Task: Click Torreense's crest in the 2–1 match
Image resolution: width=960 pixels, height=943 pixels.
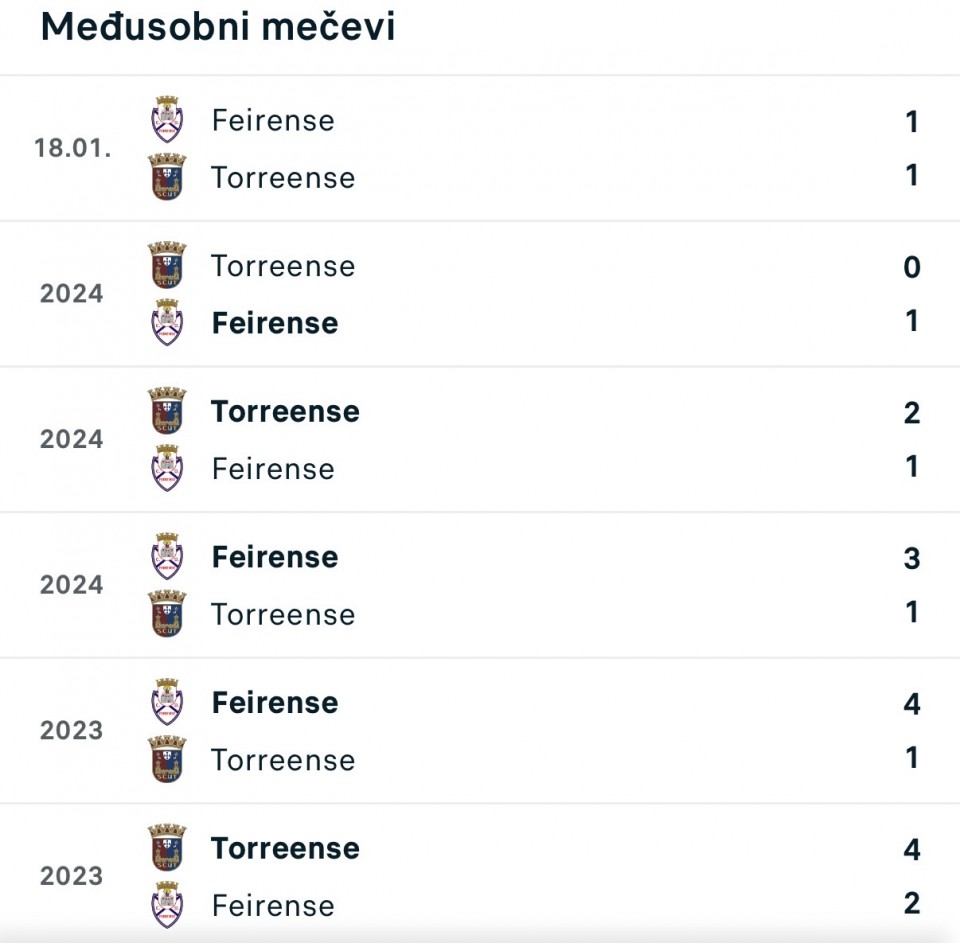Action: [167, 411]
